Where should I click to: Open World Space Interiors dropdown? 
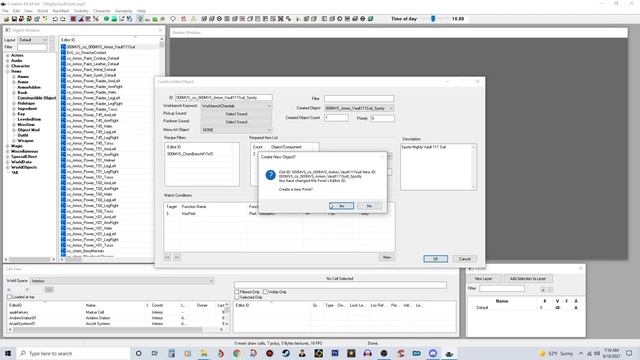coord(122,281)
